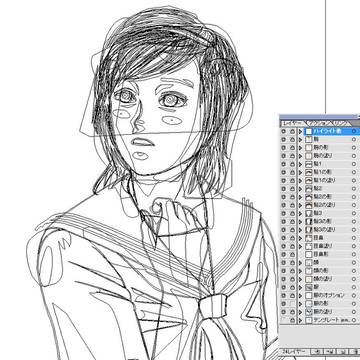Expand the 服のオプション layer disclosure triangle
This screenshot has width=360, height=360.
pyautogui.click(x=300, y=295)
